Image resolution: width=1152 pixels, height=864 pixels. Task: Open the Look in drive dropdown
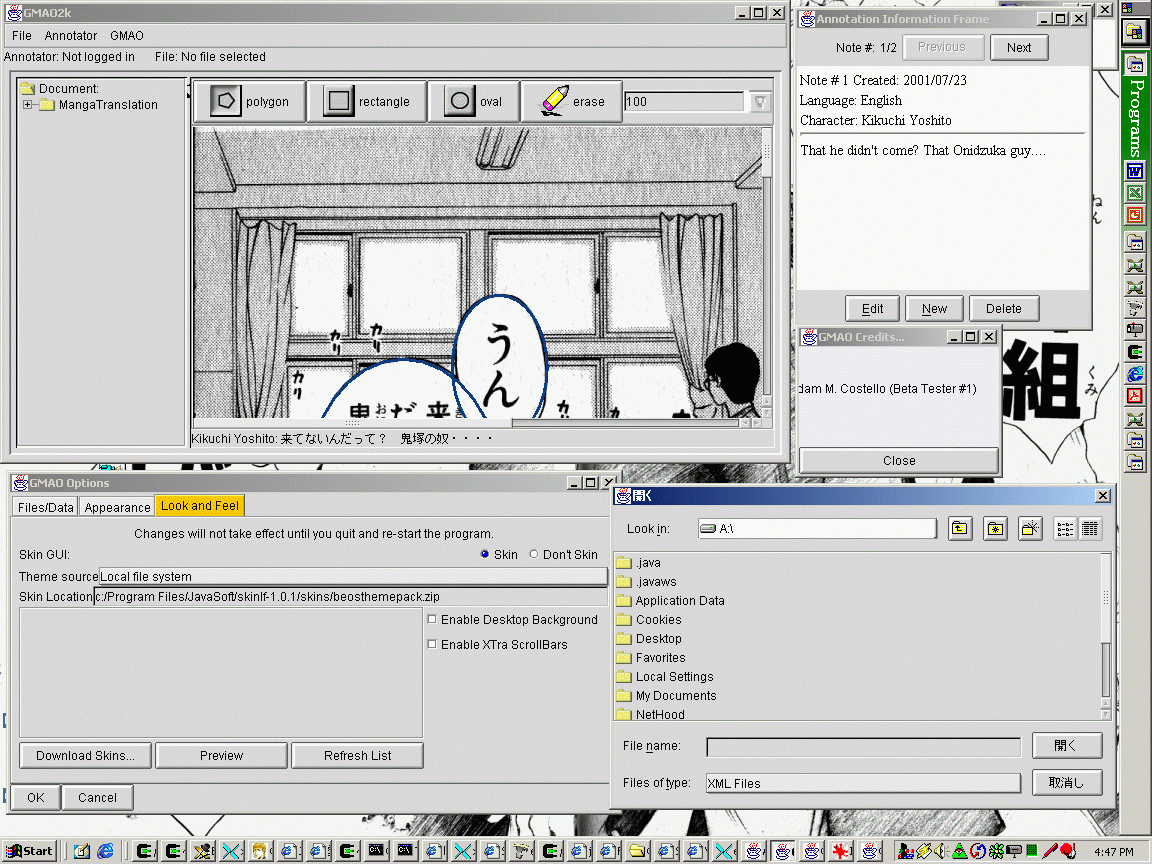tap(817, 528)
